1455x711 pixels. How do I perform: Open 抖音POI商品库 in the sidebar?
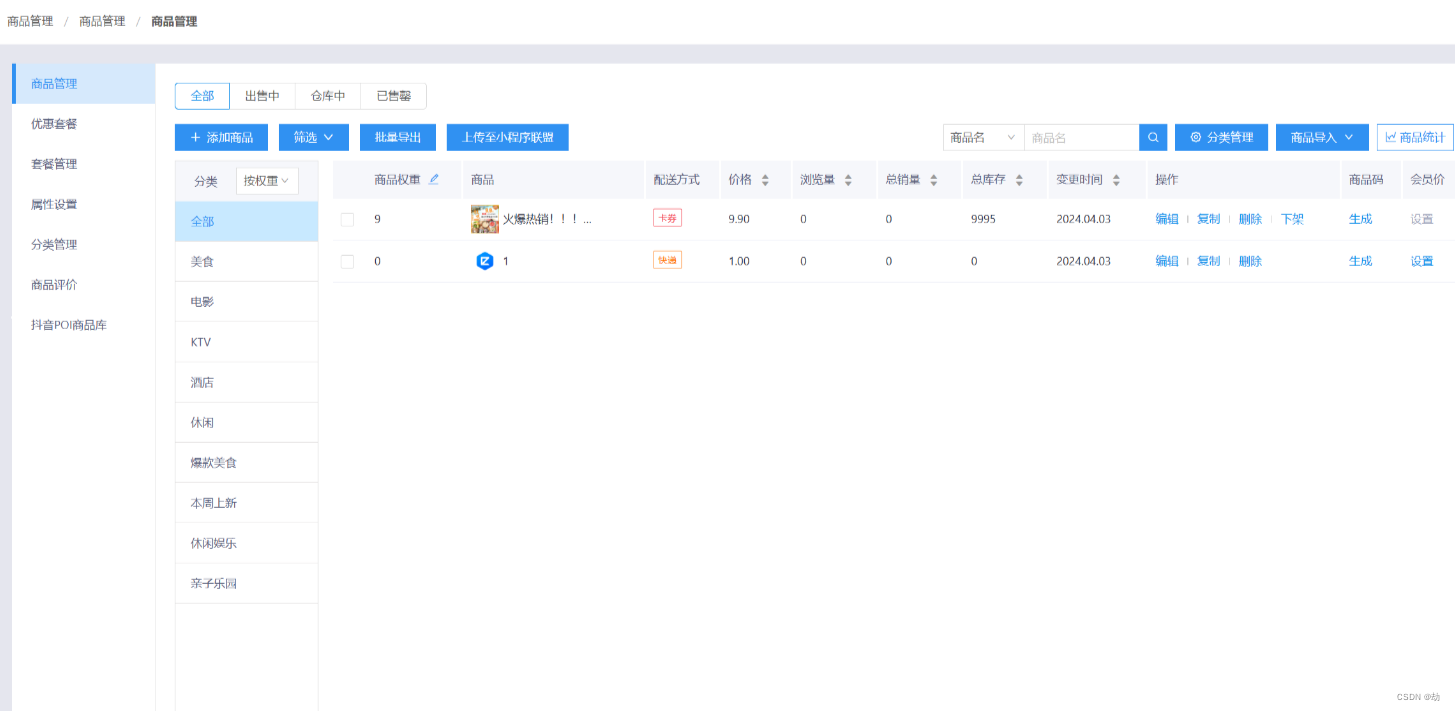(84, 325)
